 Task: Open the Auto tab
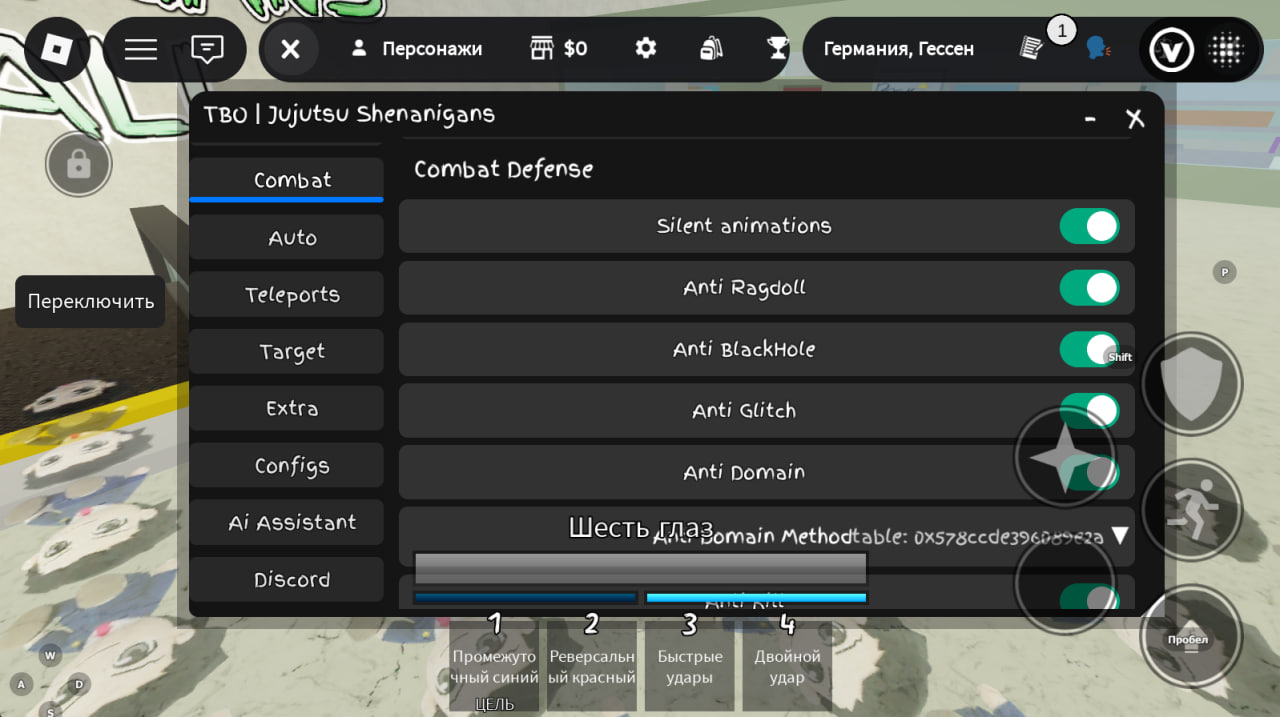[x=286, y=238]
